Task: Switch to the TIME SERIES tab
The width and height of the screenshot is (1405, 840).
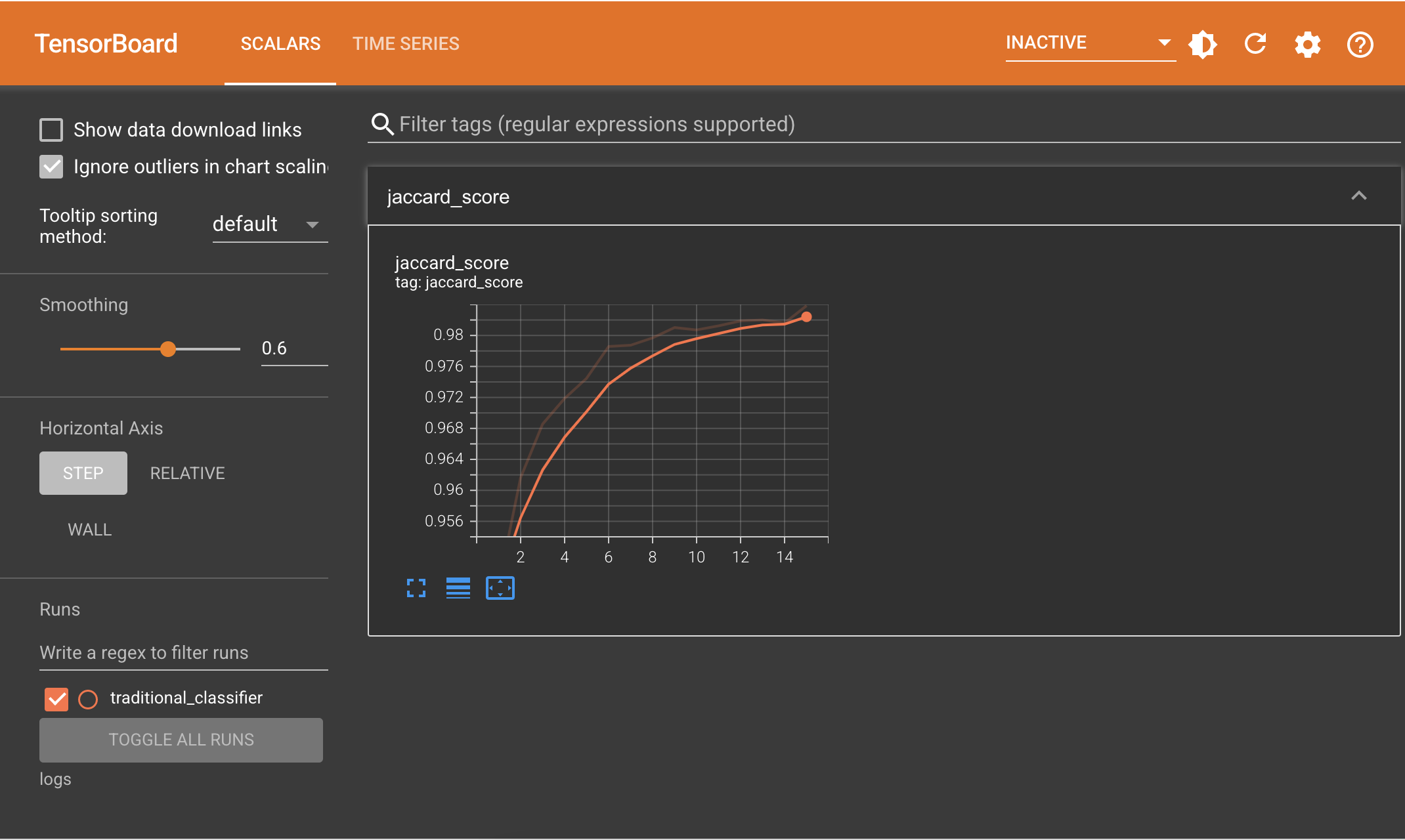Action: [x=406, y=42]
